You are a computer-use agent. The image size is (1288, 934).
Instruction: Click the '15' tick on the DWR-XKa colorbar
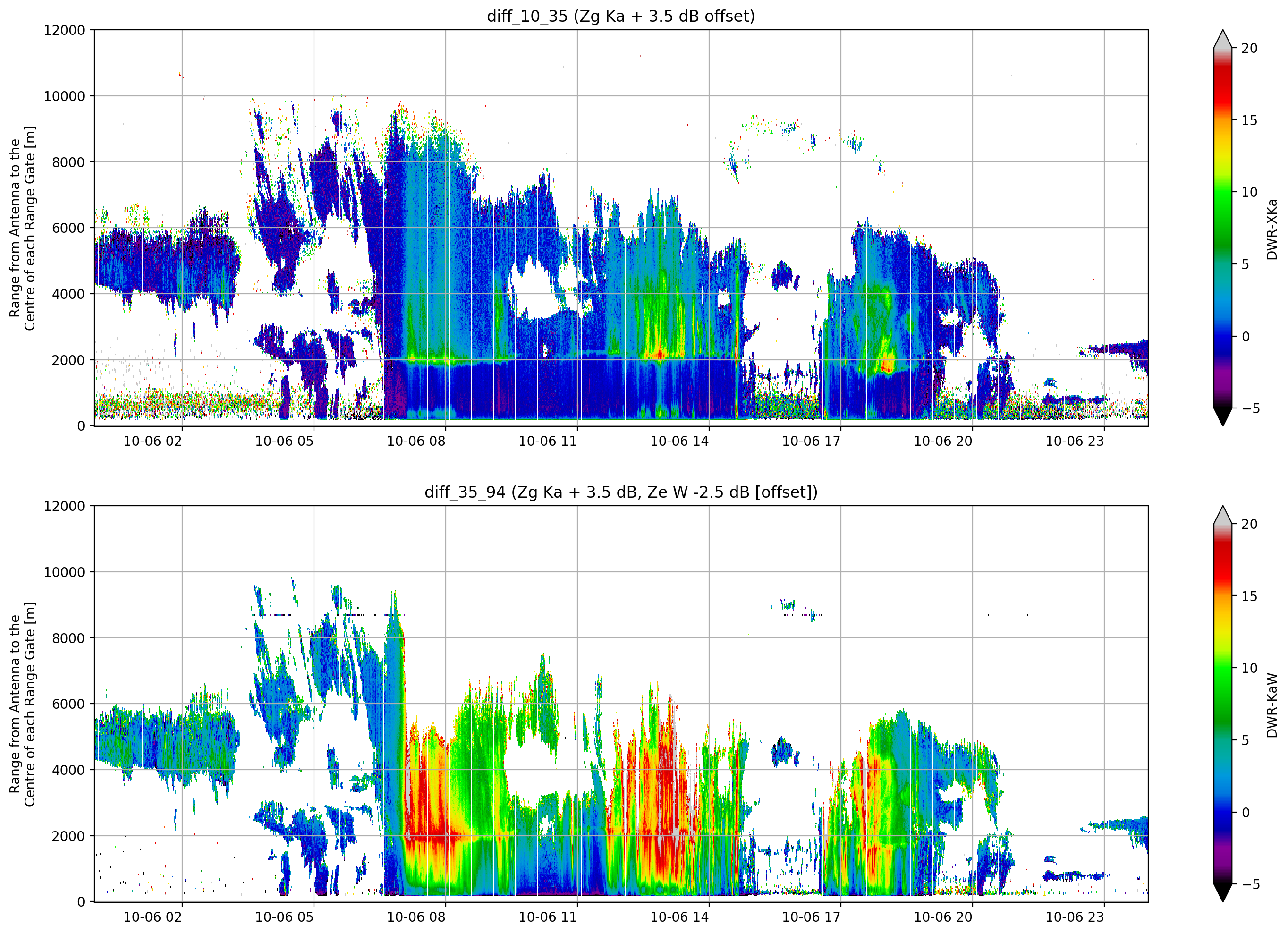coord(1249,120)
